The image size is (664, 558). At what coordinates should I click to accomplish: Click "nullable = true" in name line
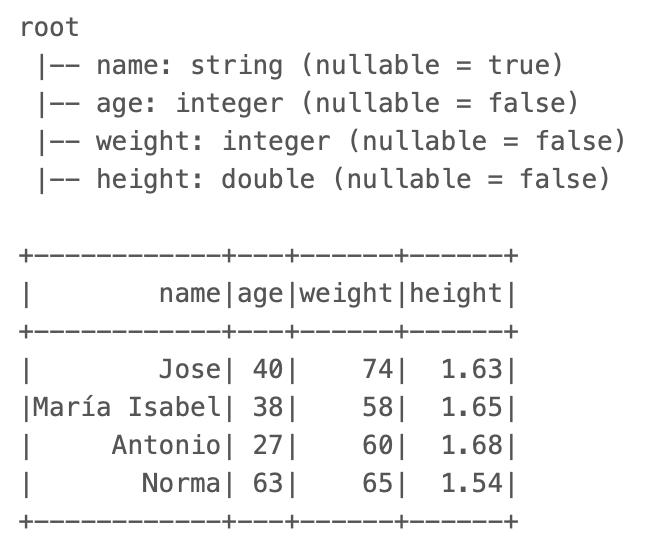click(x=431, y=66)
